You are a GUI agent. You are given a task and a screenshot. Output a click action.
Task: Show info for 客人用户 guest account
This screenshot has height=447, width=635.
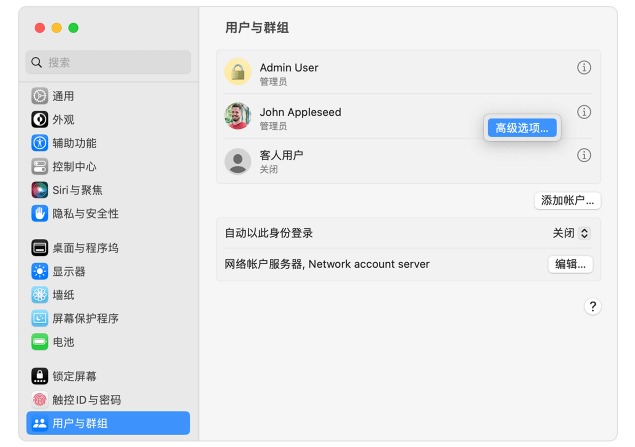click(x=585, y=155)
